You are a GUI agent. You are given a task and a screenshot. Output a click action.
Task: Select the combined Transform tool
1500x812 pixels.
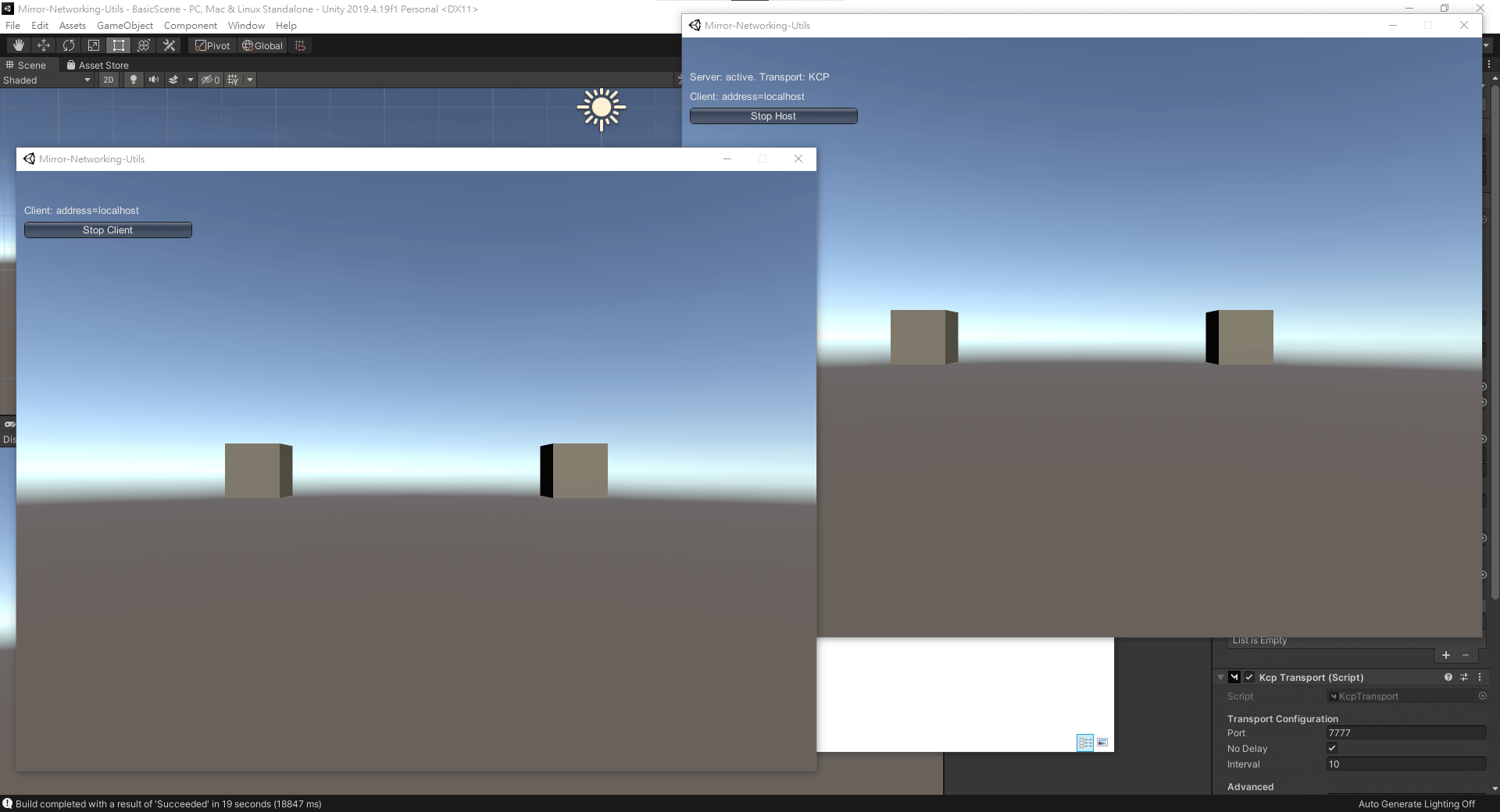coord(144,45)
